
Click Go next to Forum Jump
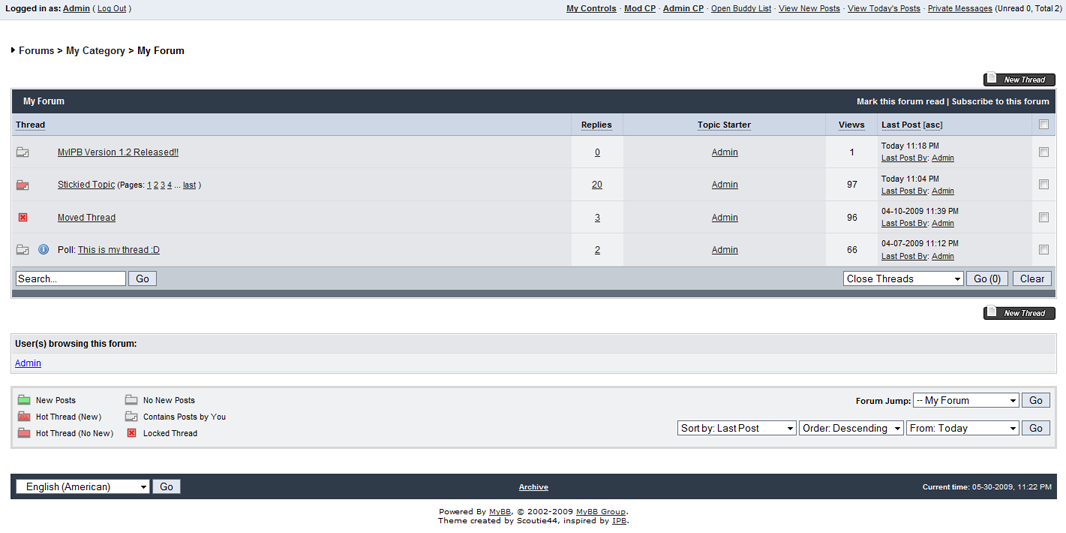point(1035,400)
